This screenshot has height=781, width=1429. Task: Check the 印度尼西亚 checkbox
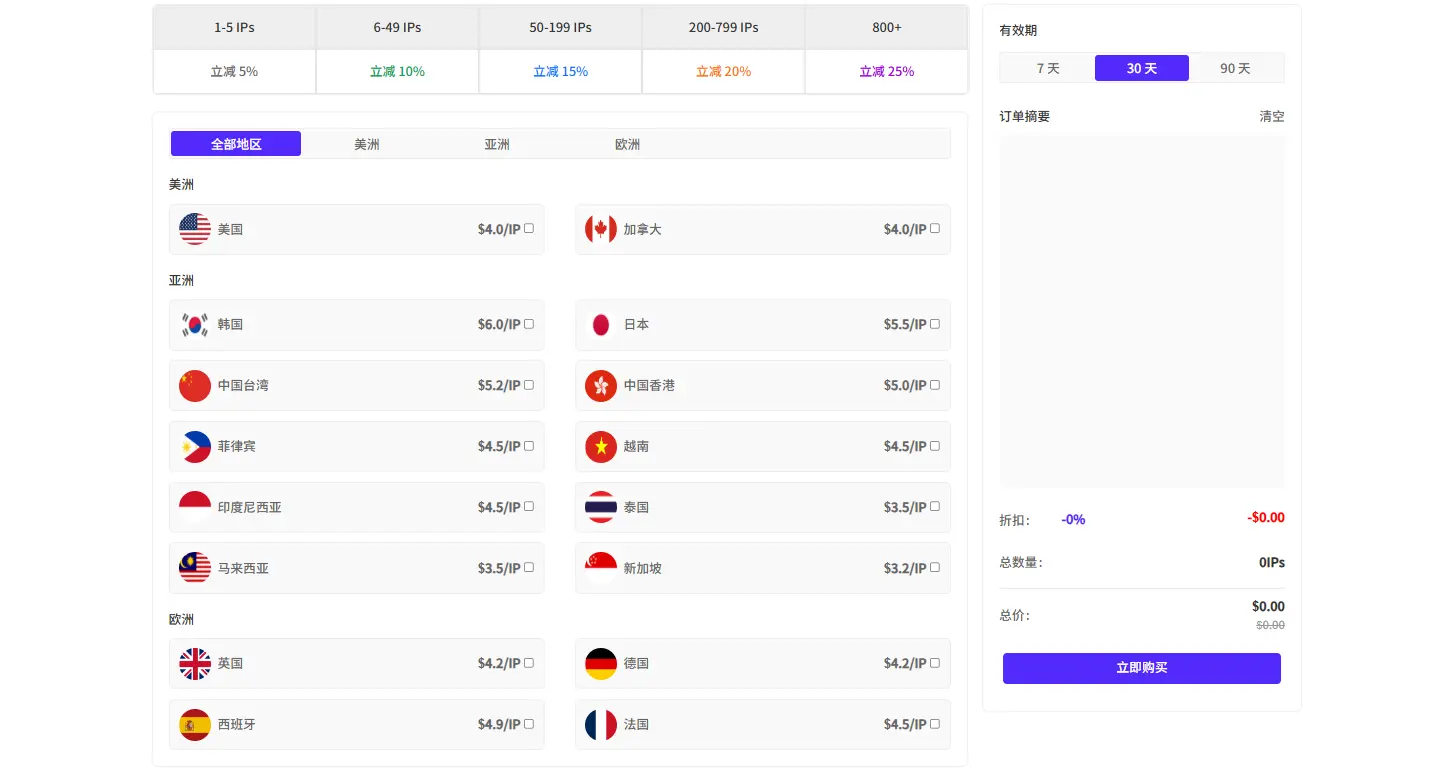[529, 506]
